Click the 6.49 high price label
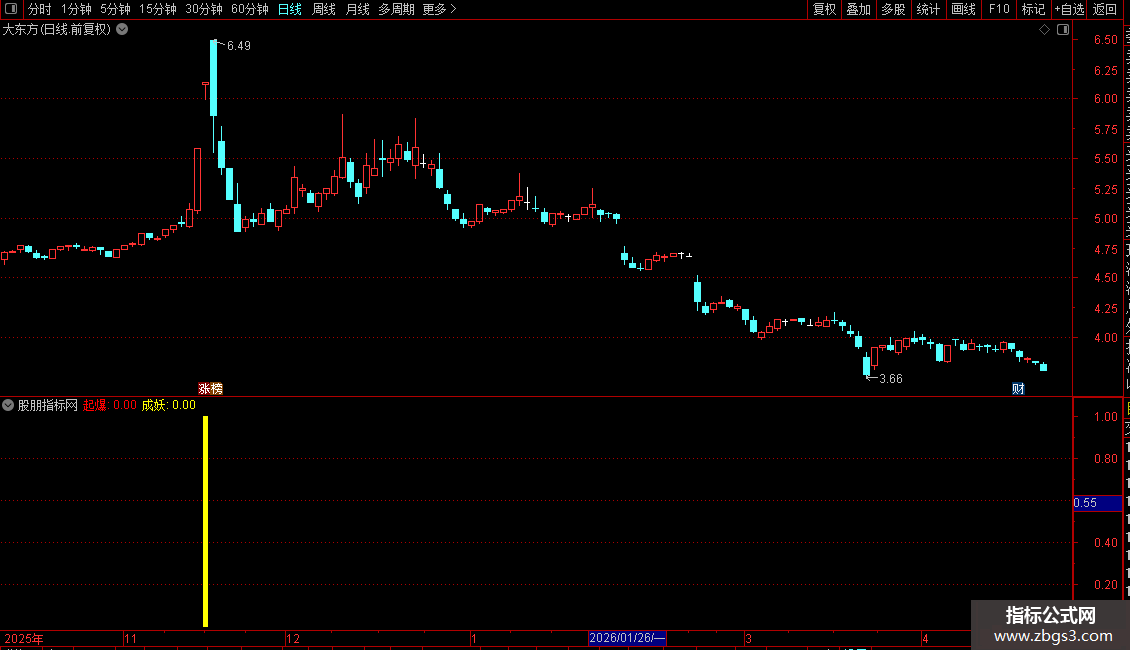Image resolution: width=1130 pixels, height=650 pixels. coord(239,45)
